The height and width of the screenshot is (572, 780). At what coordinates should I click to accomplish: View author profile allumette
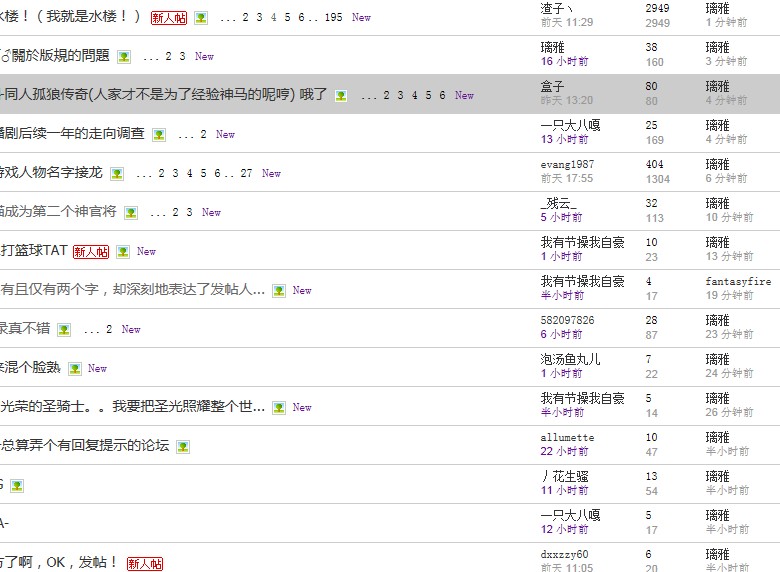click(567, 437)
